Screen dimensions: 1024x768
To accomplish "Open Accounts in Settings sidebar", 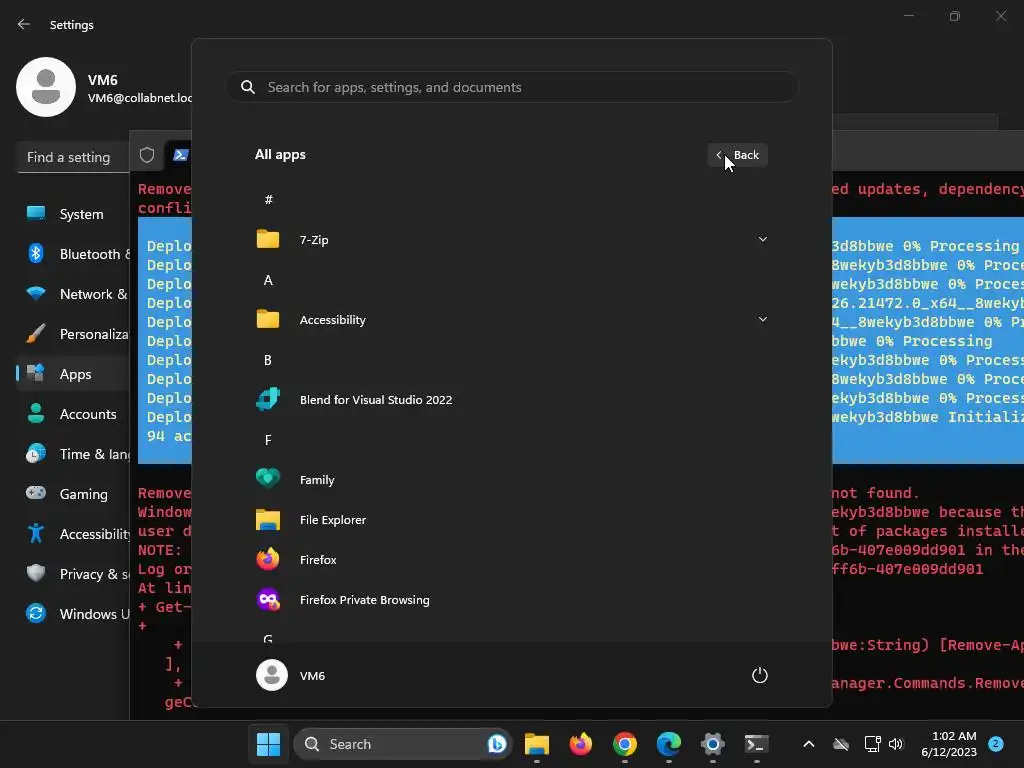I will pyautogui.click(x=73, y=414).
